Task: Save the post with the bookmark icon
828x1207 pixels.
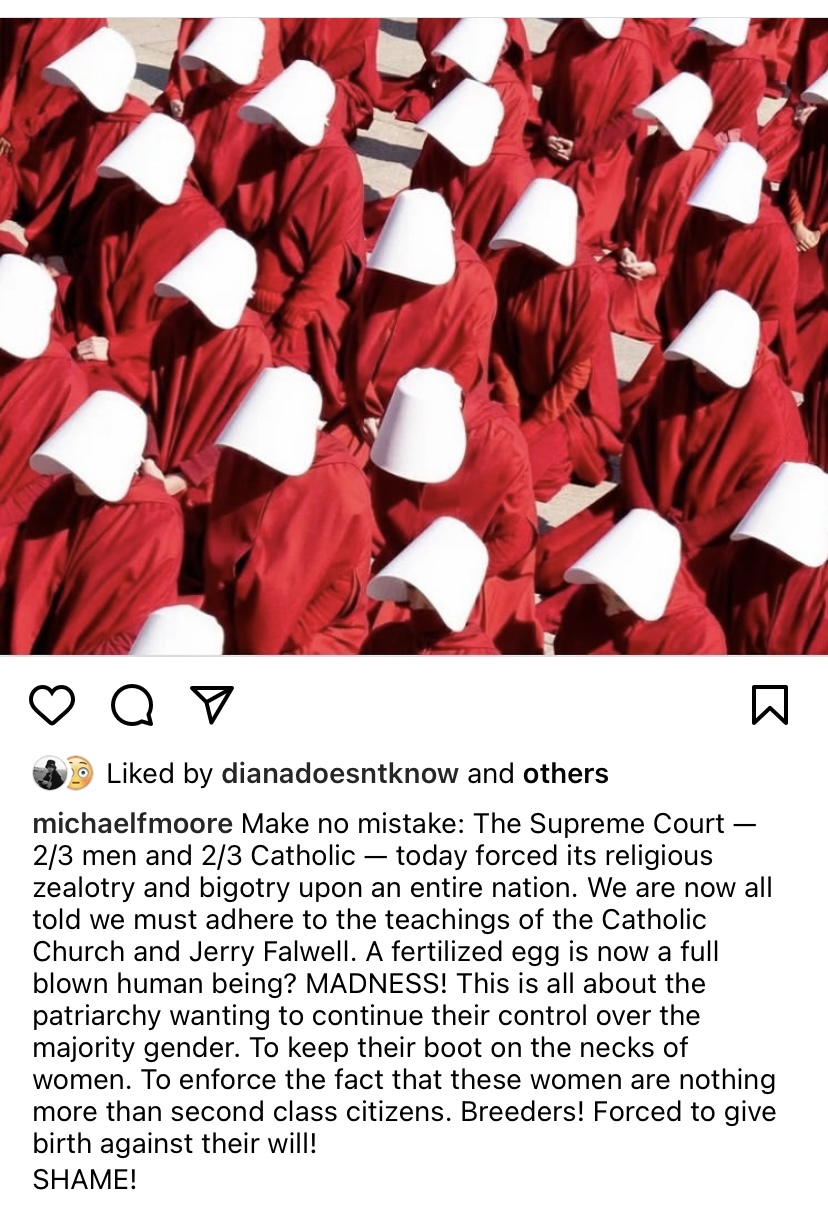Action: click(769, 705)
